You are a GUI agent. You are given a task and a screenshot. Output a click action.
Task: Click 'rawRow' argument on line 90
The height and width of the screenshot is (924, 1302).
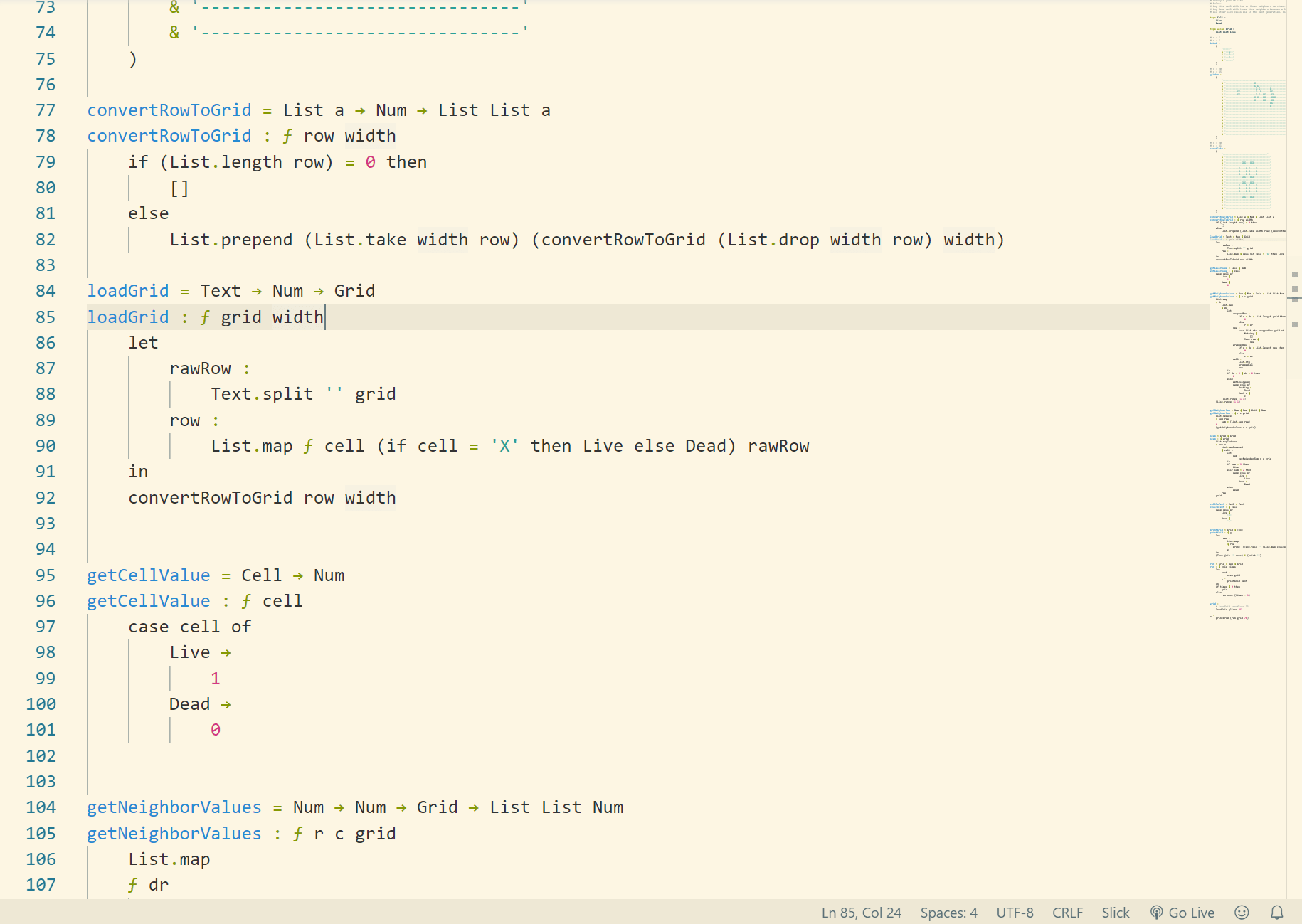[x=778, y=446]
